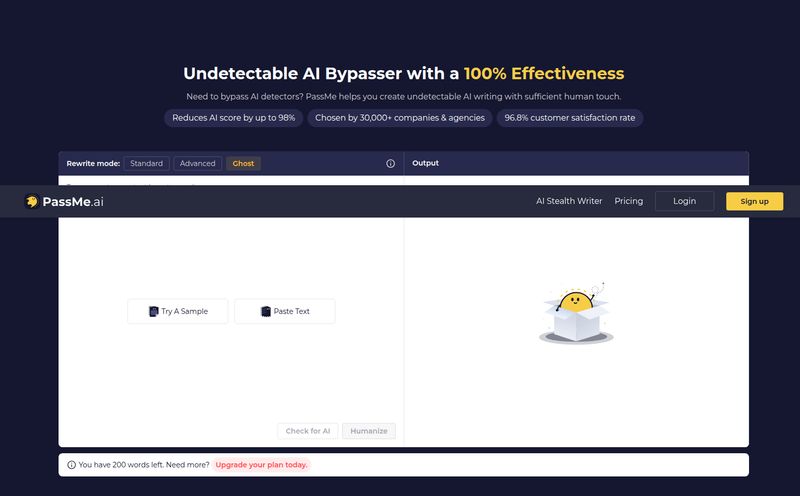Click the info icon beside words left notice
This screenshot has height=496, width=800.
coord(71,465)
